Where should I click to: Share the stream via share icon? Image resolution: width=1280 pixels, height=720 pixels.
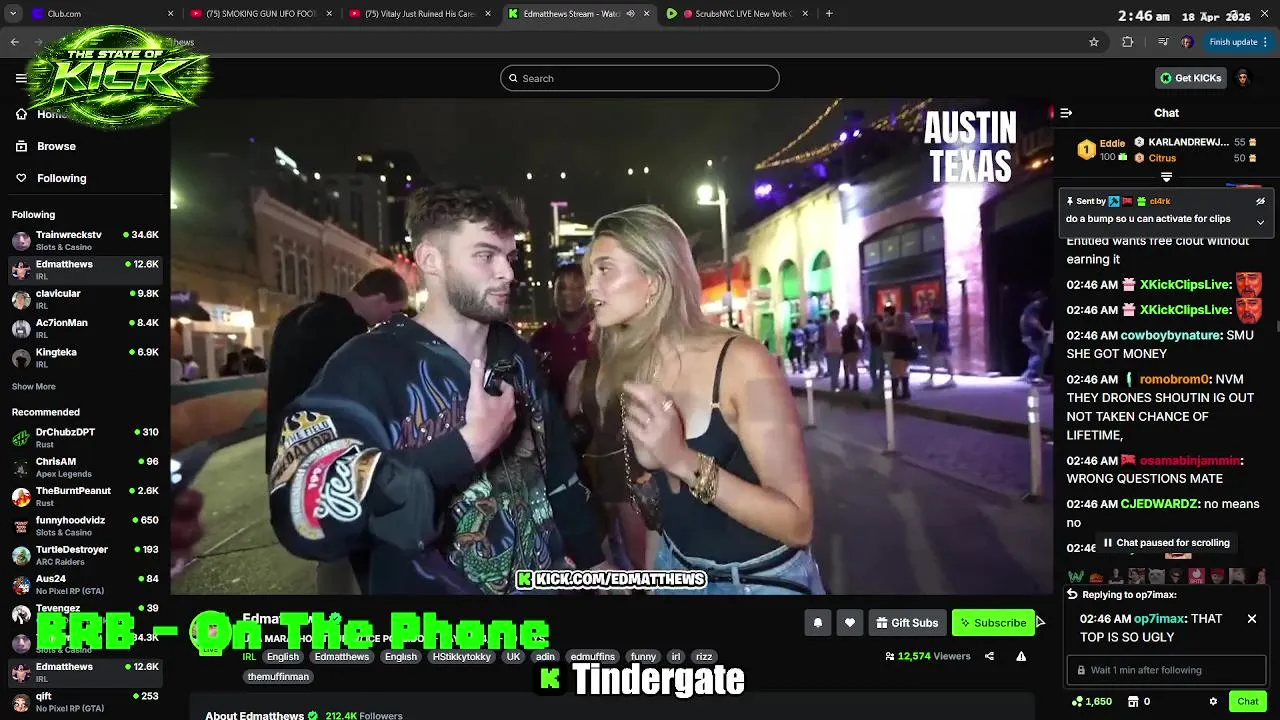pyautogui.click(x=989, y=656)
